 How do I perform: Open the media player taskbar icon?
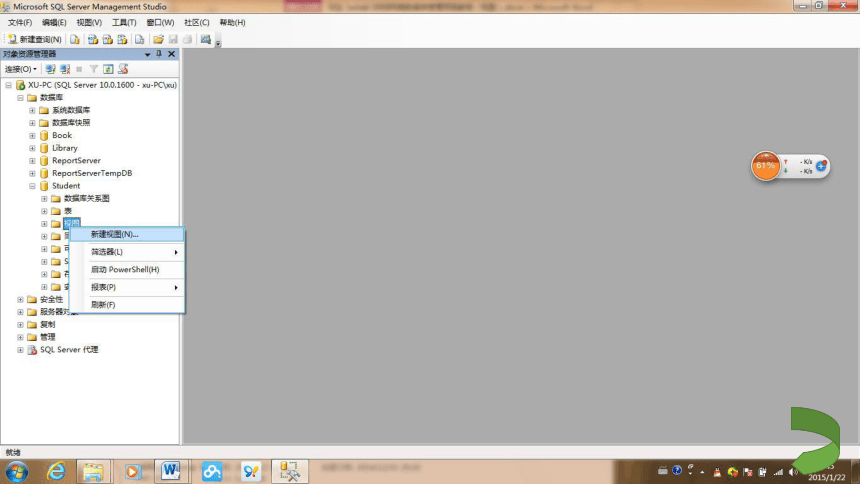(132, 472)
